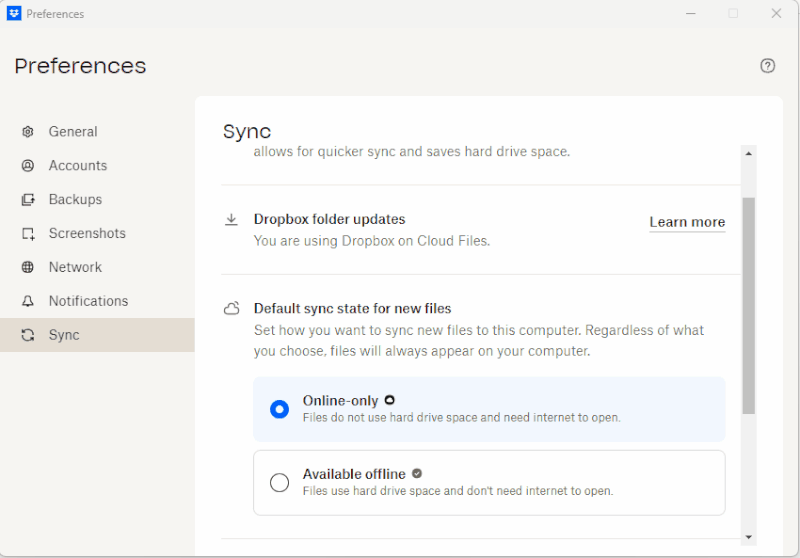Viewport: 800px width, 558px height.
Task: Click the vertical scrollbar thumb
Action: (748, 305)
